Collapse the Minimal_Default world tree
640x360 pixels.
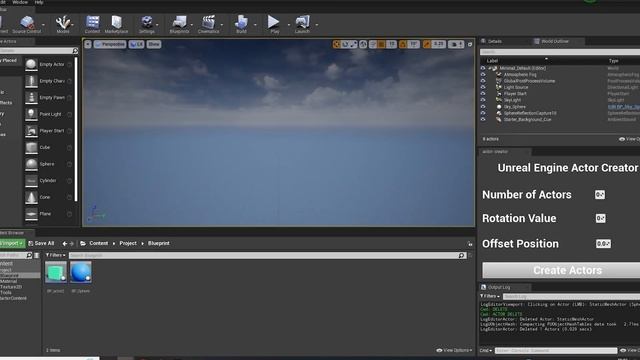489,69
